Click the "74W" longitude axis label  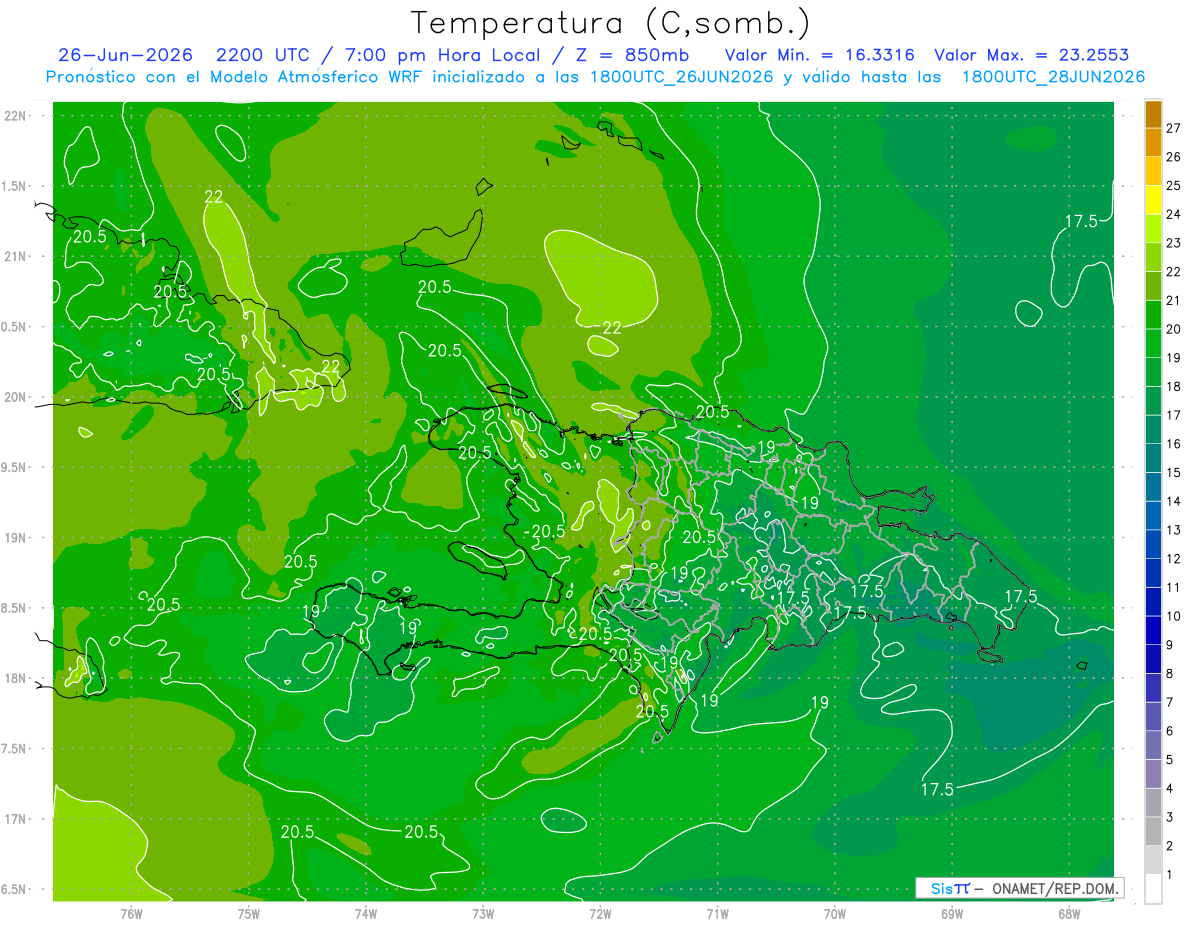pos(366,914)
